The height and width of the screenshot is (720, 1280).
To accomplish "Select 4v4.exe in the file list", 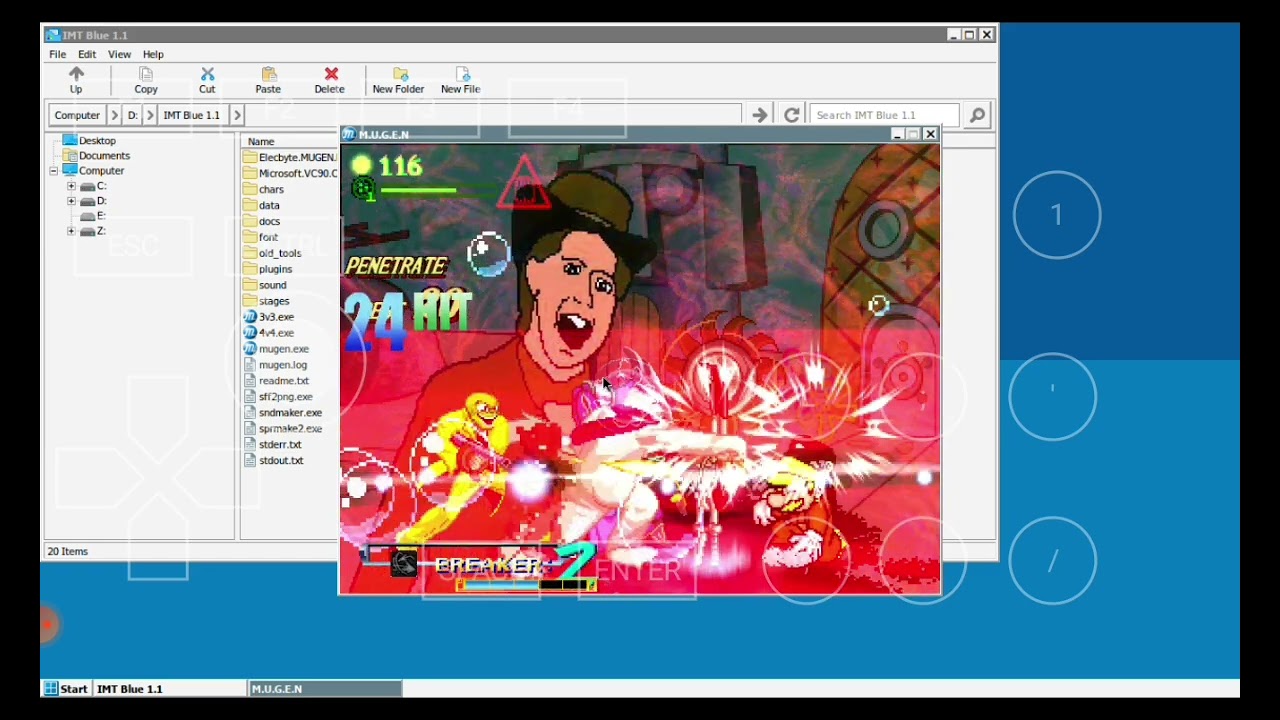I will coord(269,333).
